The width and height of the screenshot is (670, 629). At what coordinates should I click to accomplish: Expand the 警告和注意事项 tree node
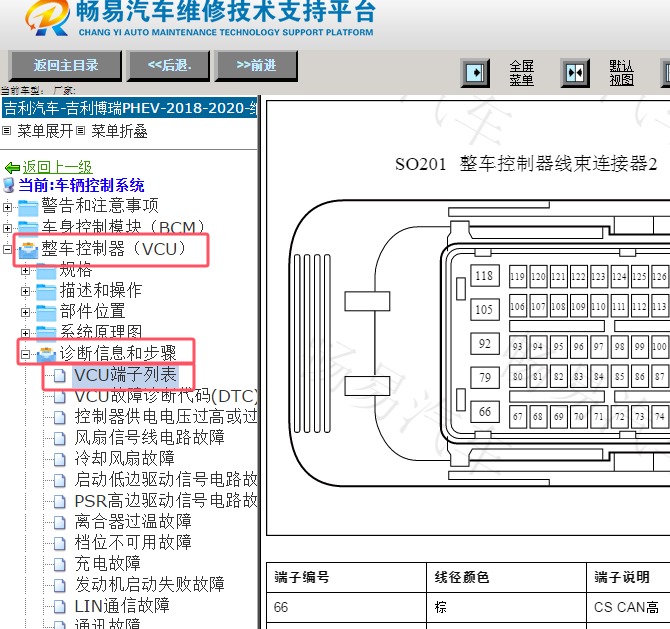7,207
